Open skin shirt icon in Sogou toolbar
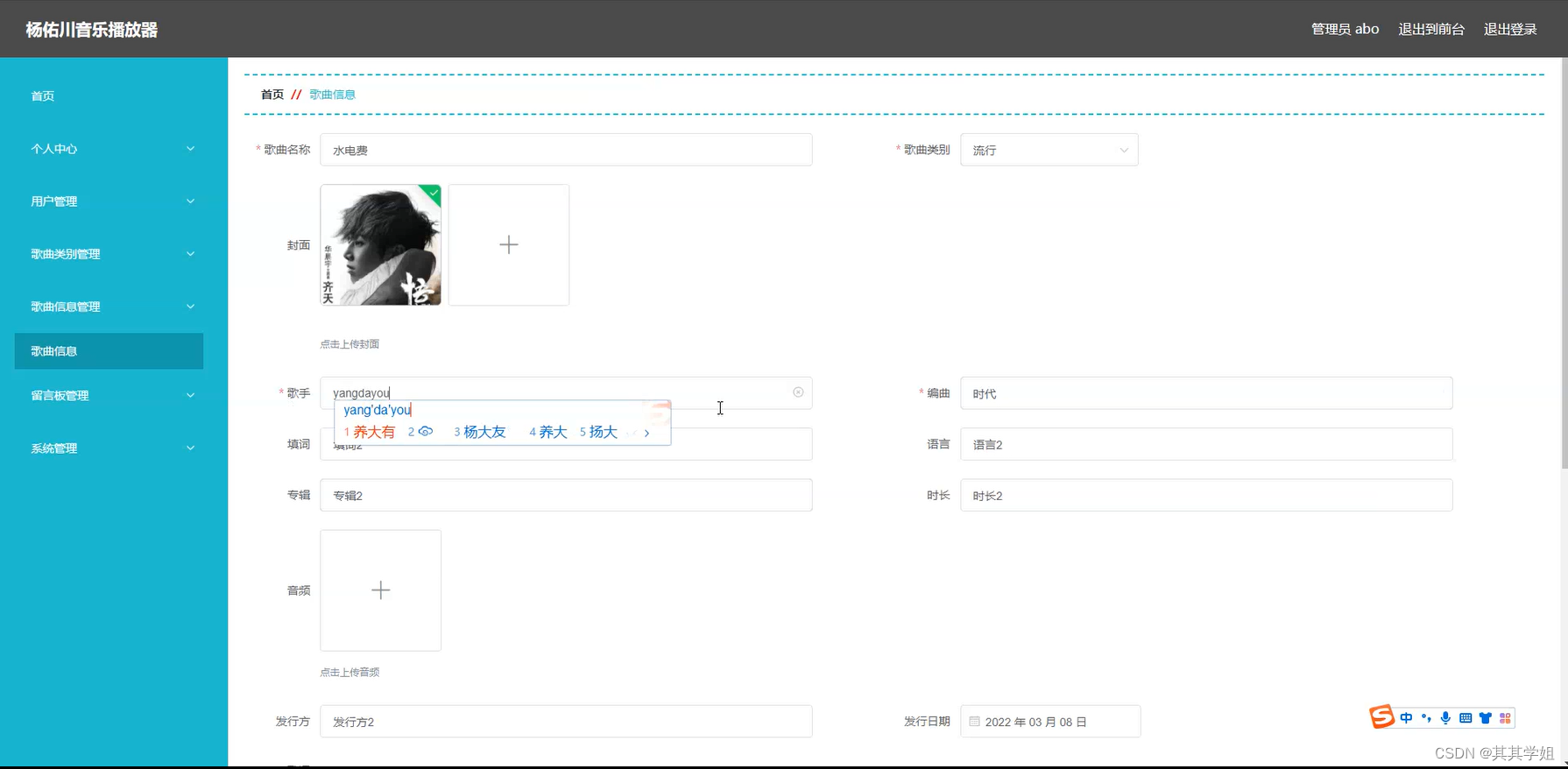 tap(1486, 718)
